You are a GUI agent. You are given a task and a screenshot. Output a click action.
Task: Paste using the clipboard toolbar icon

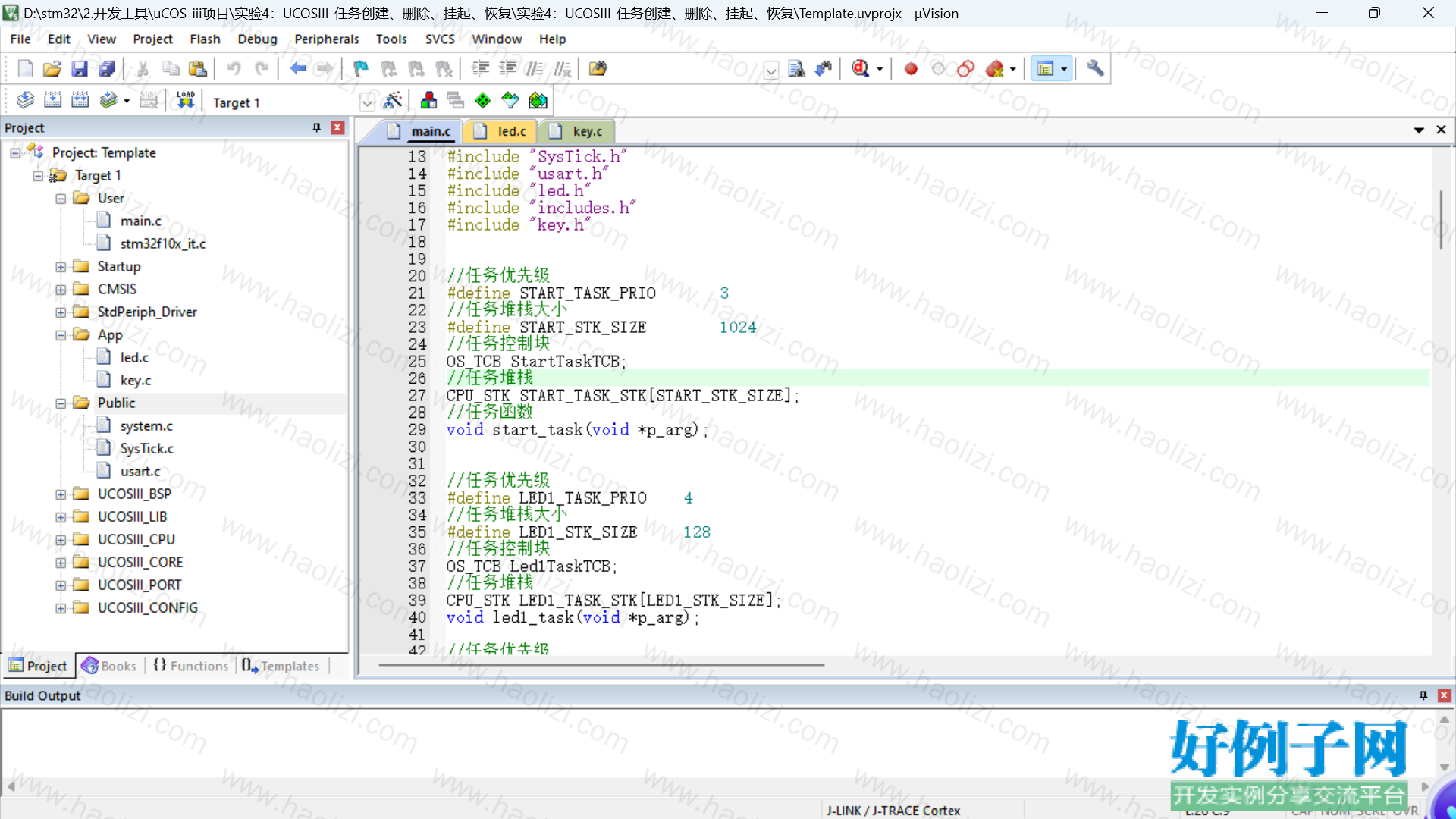click(198, 69)
